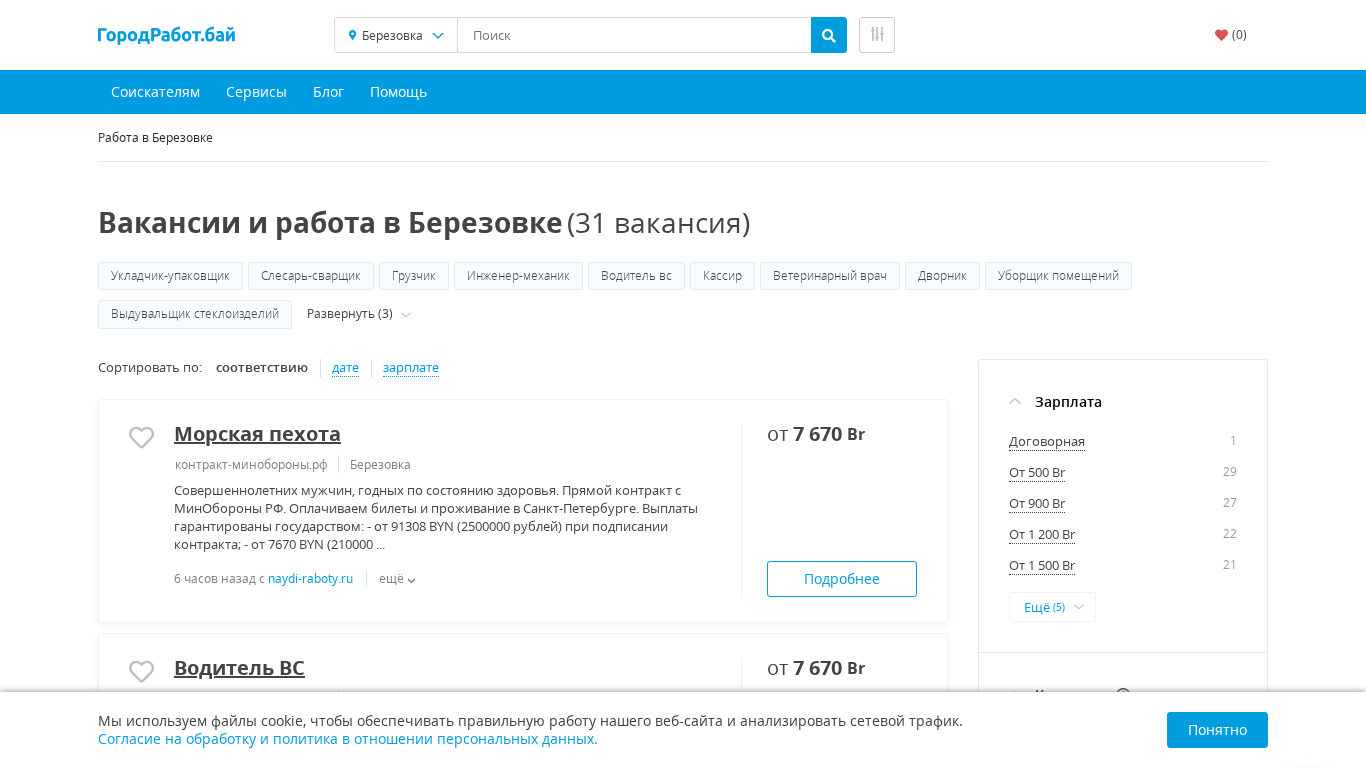Open favorites heart icon with (0)
Image resolution: width=1366 pixels, height=768 pixels.
coord(1230,35)
